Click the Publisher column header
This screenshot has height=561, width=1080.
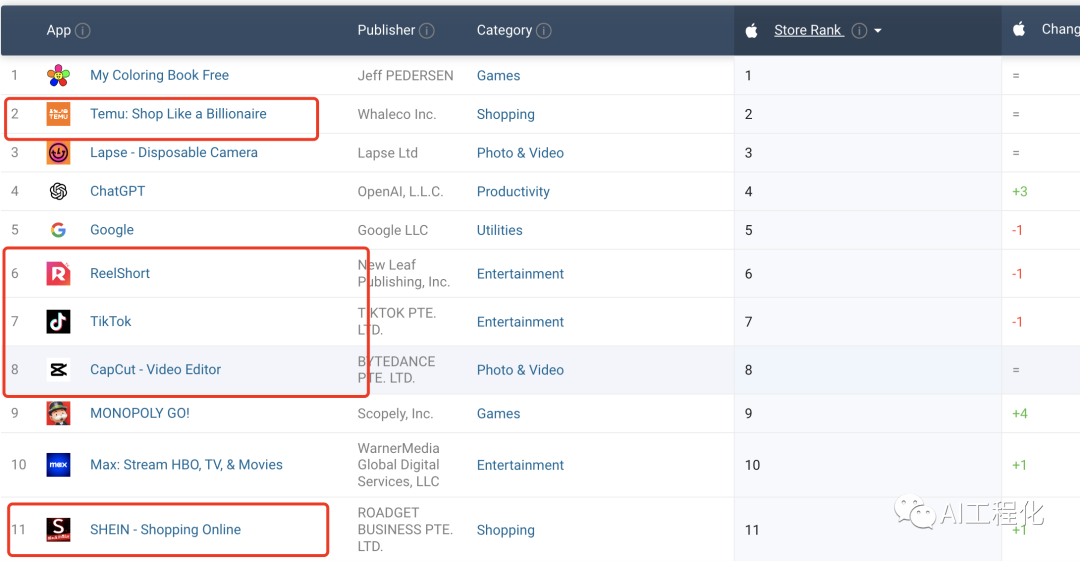[x=386, y=30]
